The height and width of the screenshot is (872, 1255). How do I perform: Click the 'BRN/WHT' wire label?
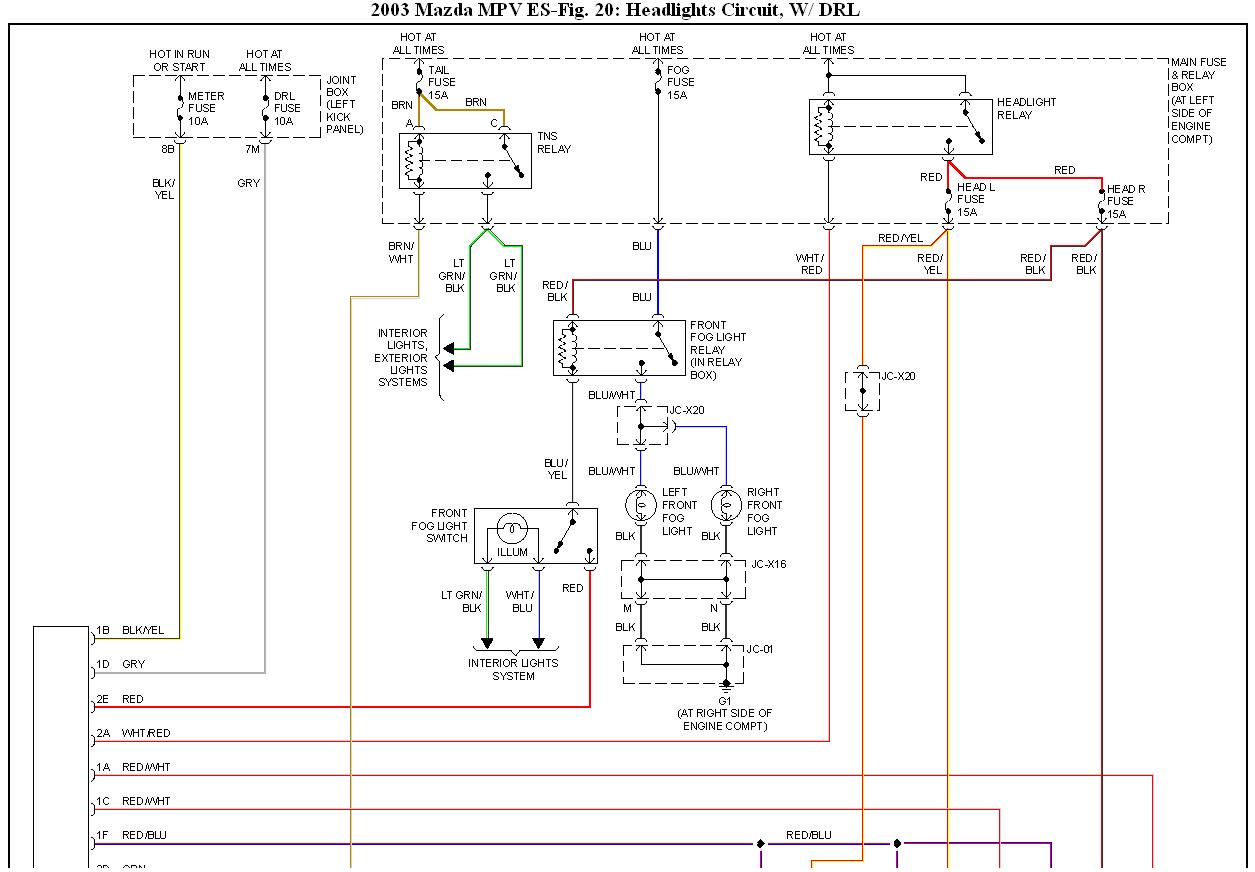[x=401, y=252]
